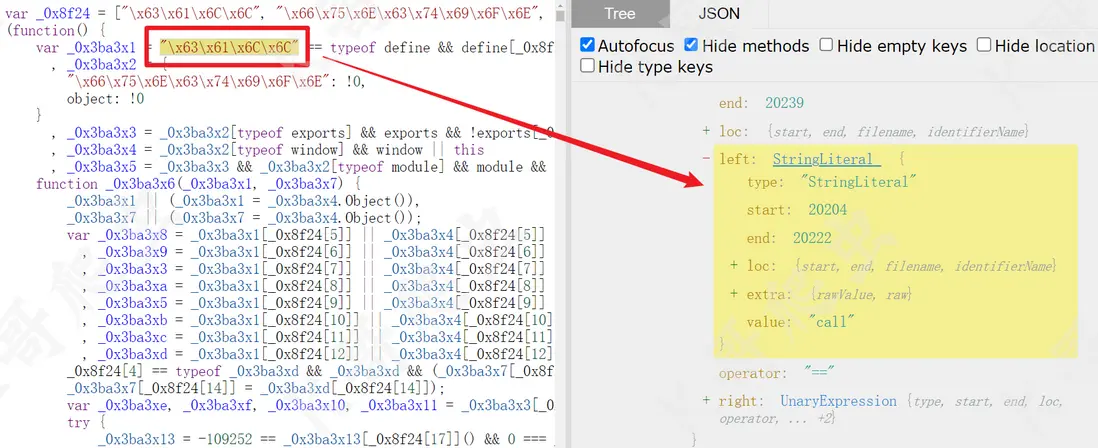Screen dimensions: 1098x448
Task: Select the value "call" in the tree
Action: (832, 322)
